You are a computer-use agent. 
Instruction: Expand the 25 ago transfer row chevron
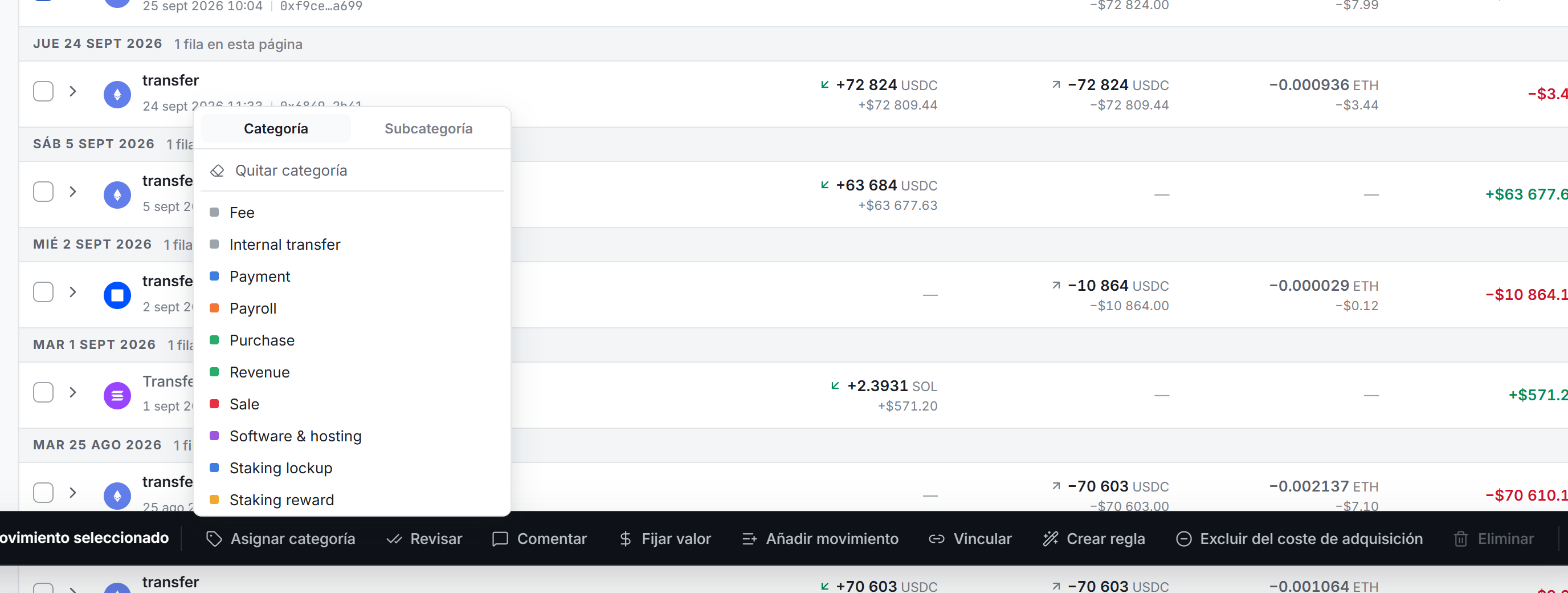(x=72, y=493)
